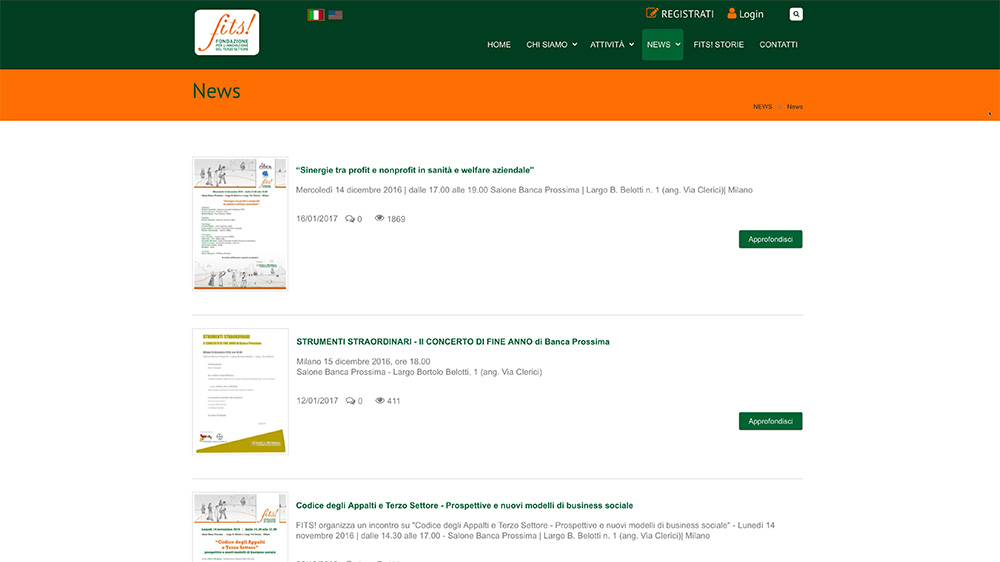The image size is (1000, 562).
Task: Open the Sinergie article flyer thumbnail
Action: click(240, 224)
